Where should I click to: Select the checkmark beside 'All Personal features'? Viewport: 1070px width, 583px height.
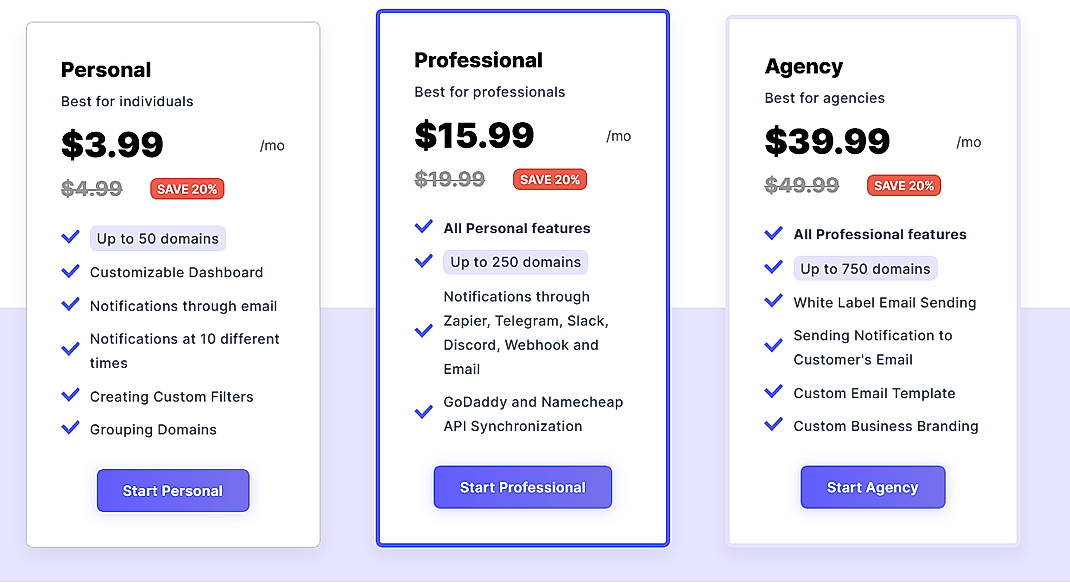[423, 227]
